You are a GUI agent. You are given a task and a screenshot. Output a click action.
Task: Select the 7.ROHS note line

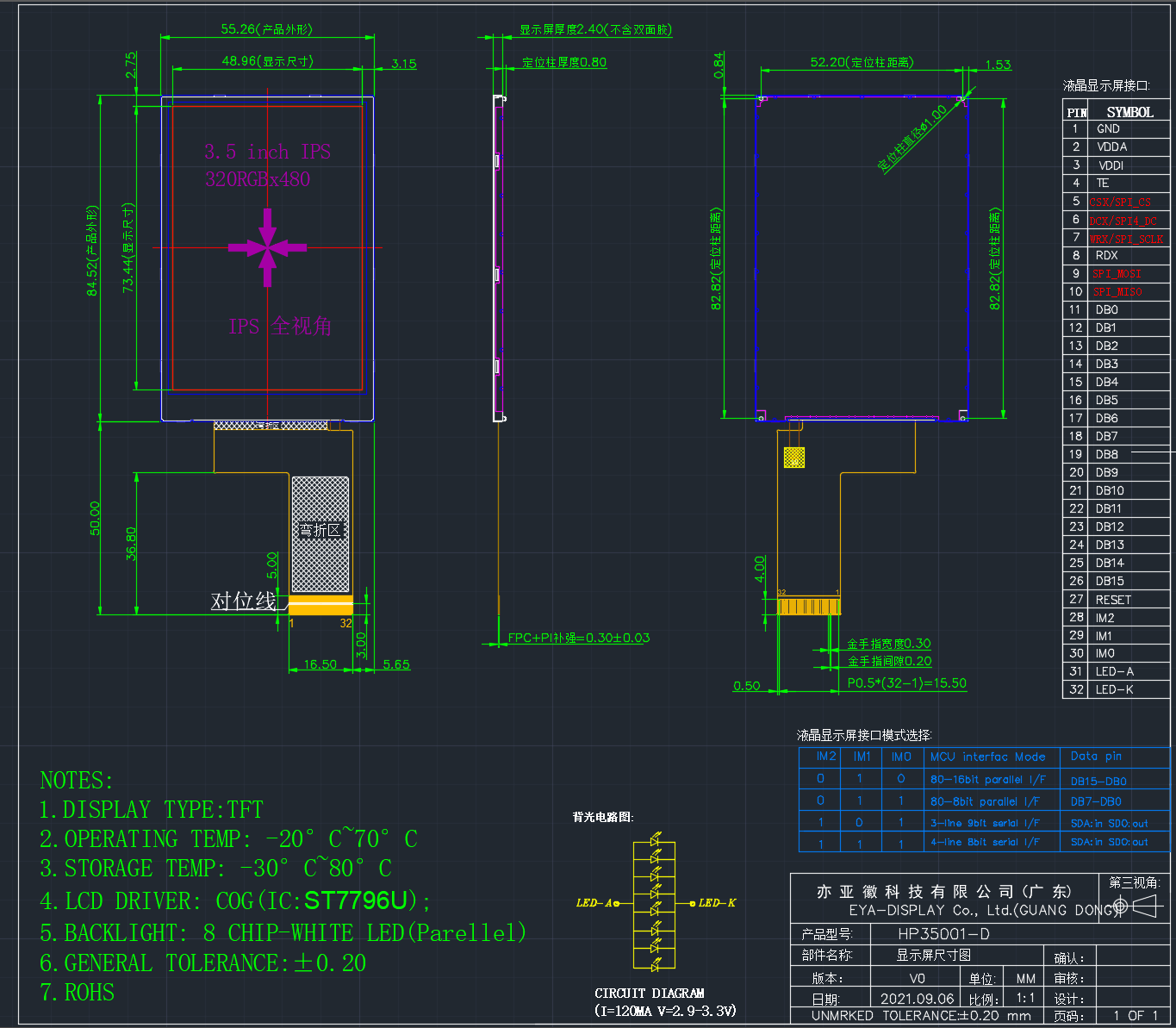[x=78, y=993]
